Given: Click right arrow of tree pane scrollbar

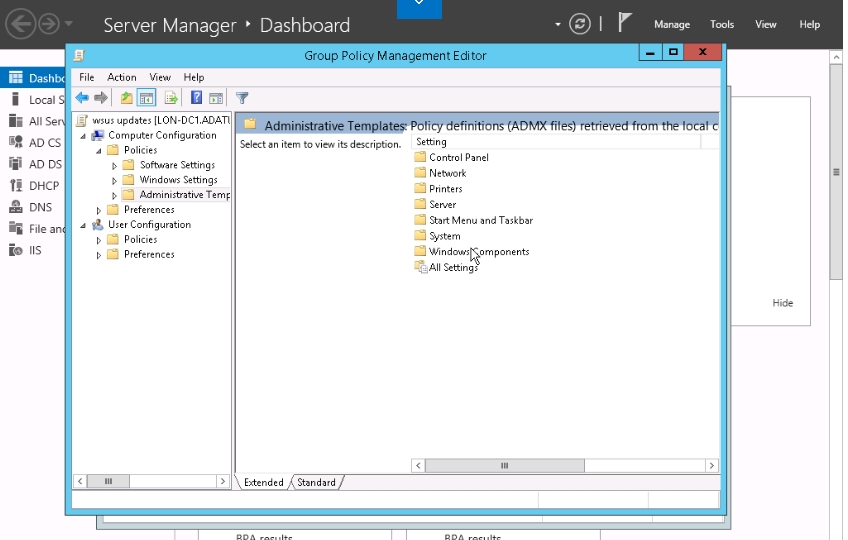Looking at the screenshot, I should pyautogui.click(x=222, y=481).
